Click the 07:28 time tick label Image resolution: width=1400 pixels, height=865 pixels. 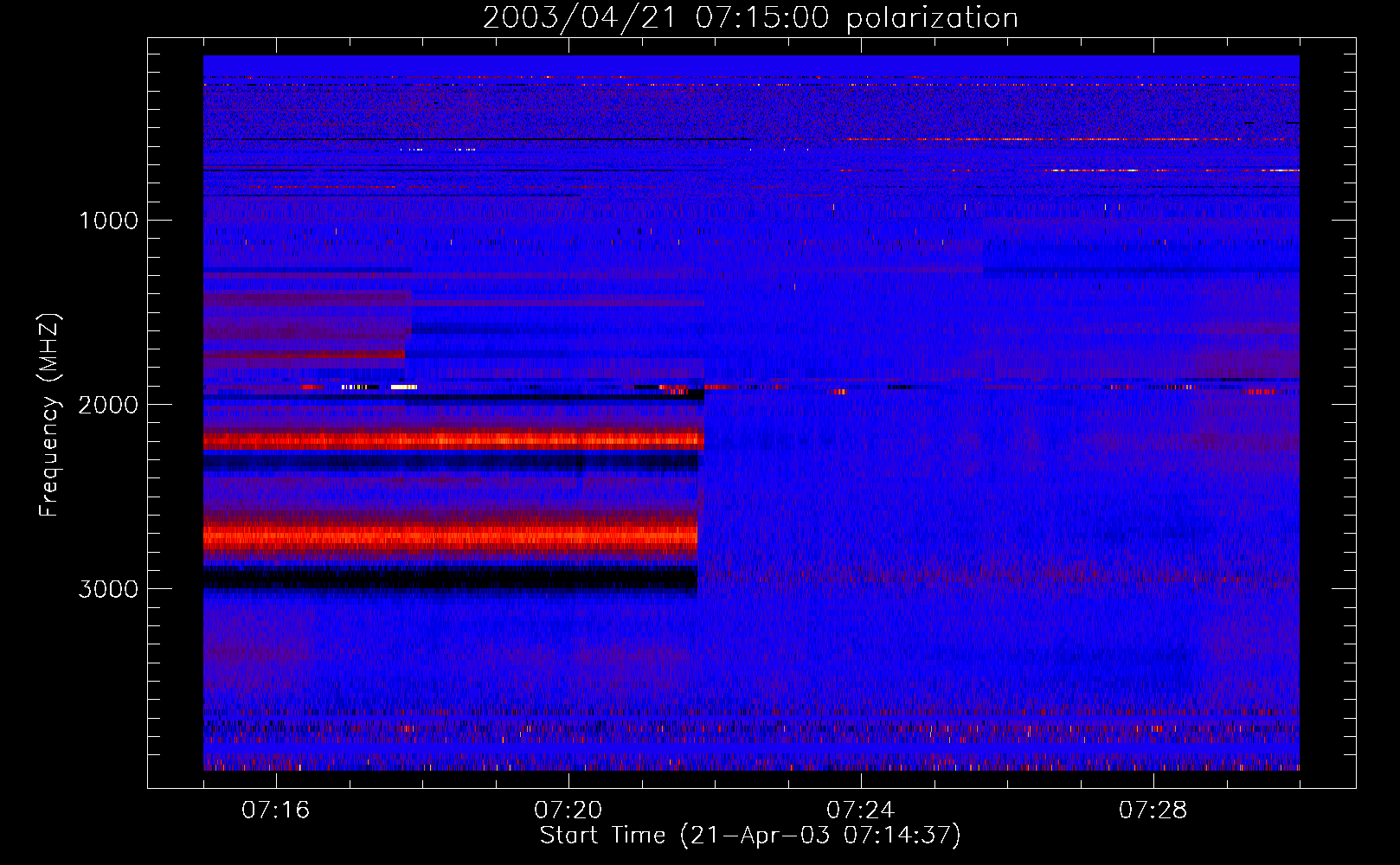click(1153, 811)
